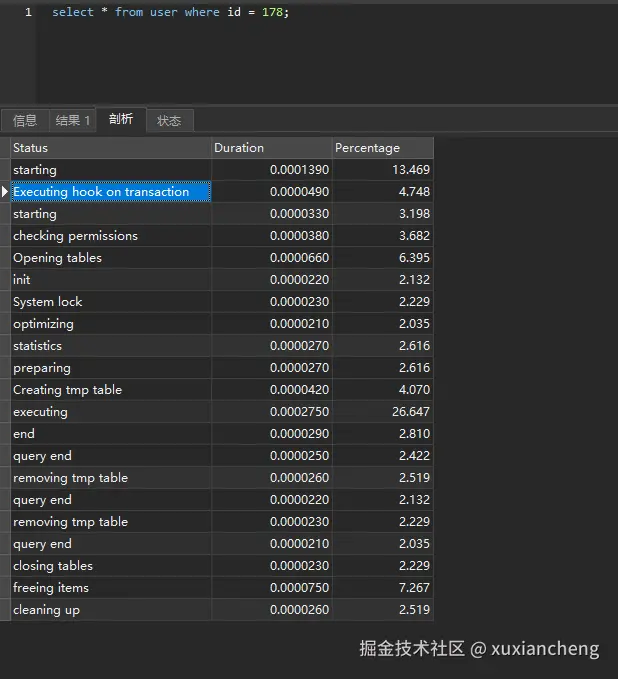
Task: Click duration value 0.0001390
Action: tap(299, 170)
